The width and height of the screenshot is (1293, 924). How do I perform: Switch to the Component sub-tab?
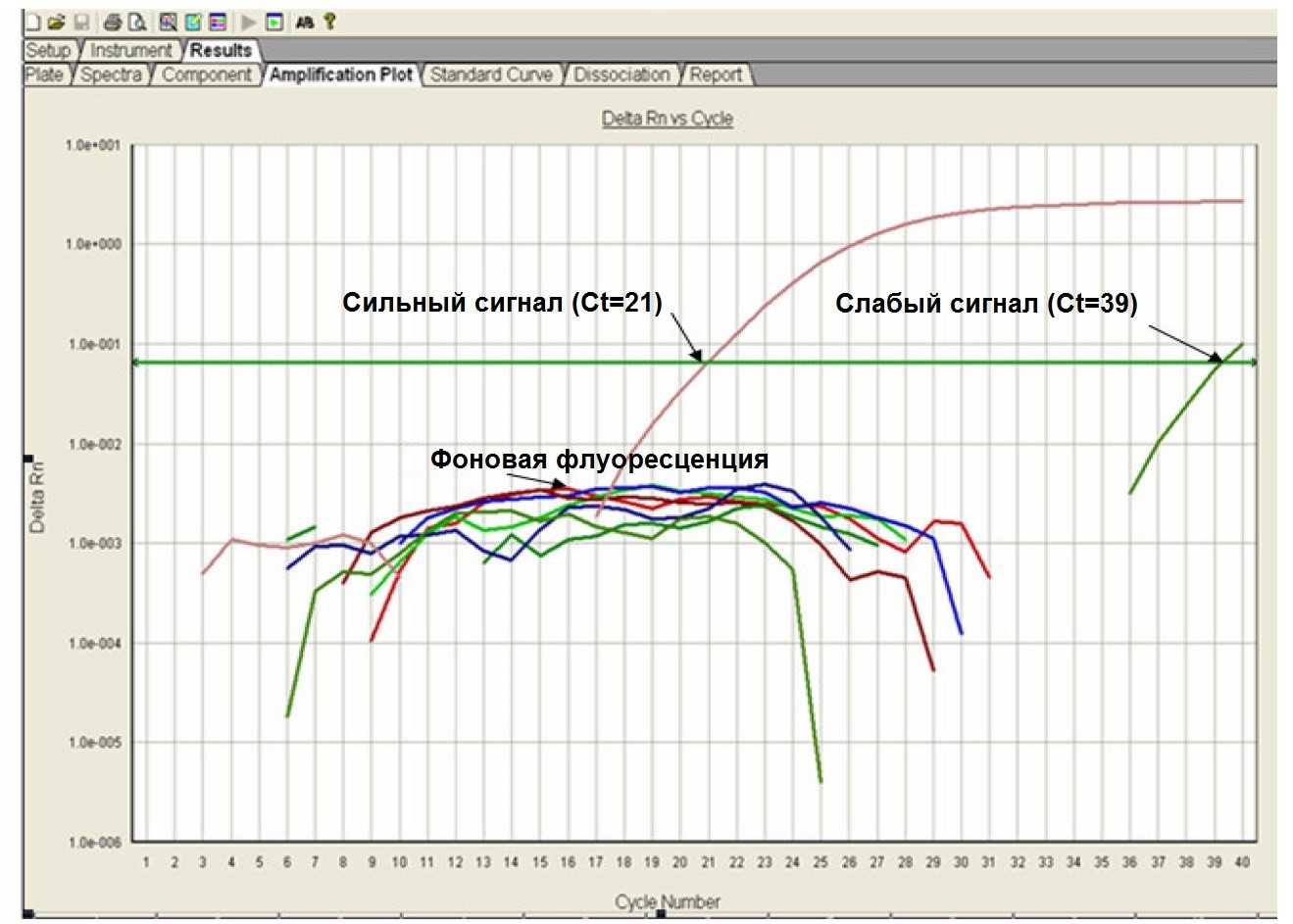click(207, 74)
